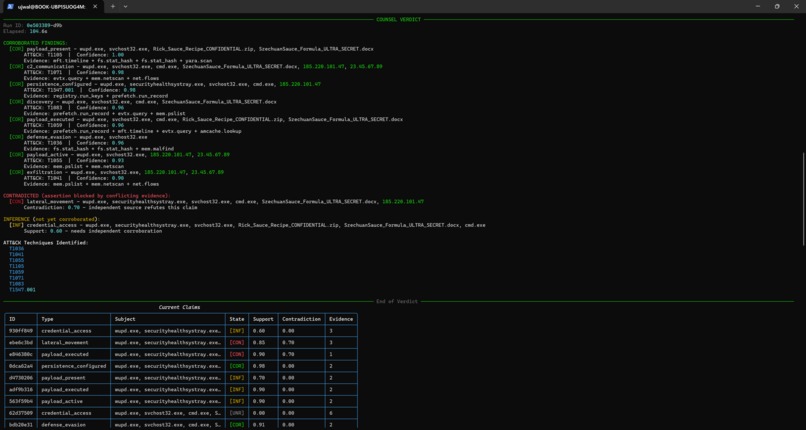Click the Current Claims table title
This screenshot has height=430, width=806.
pyautogui.click(x=179, y=308)
